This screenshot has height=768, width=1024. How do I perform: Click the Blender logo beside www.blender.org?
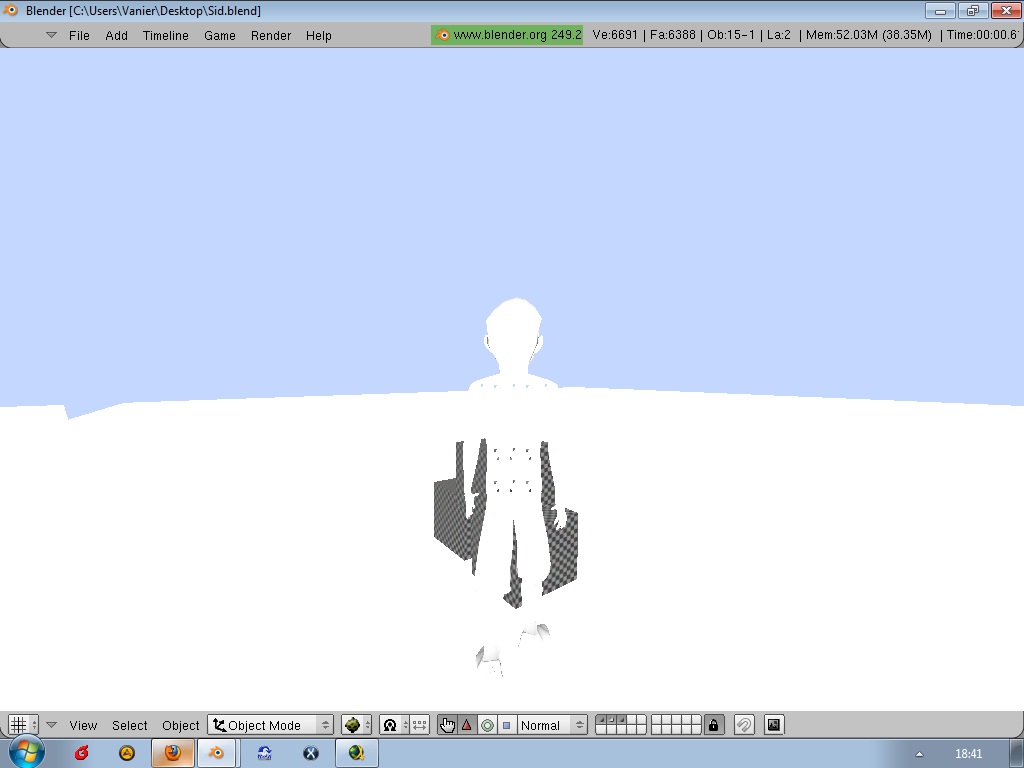pos(443,35)
